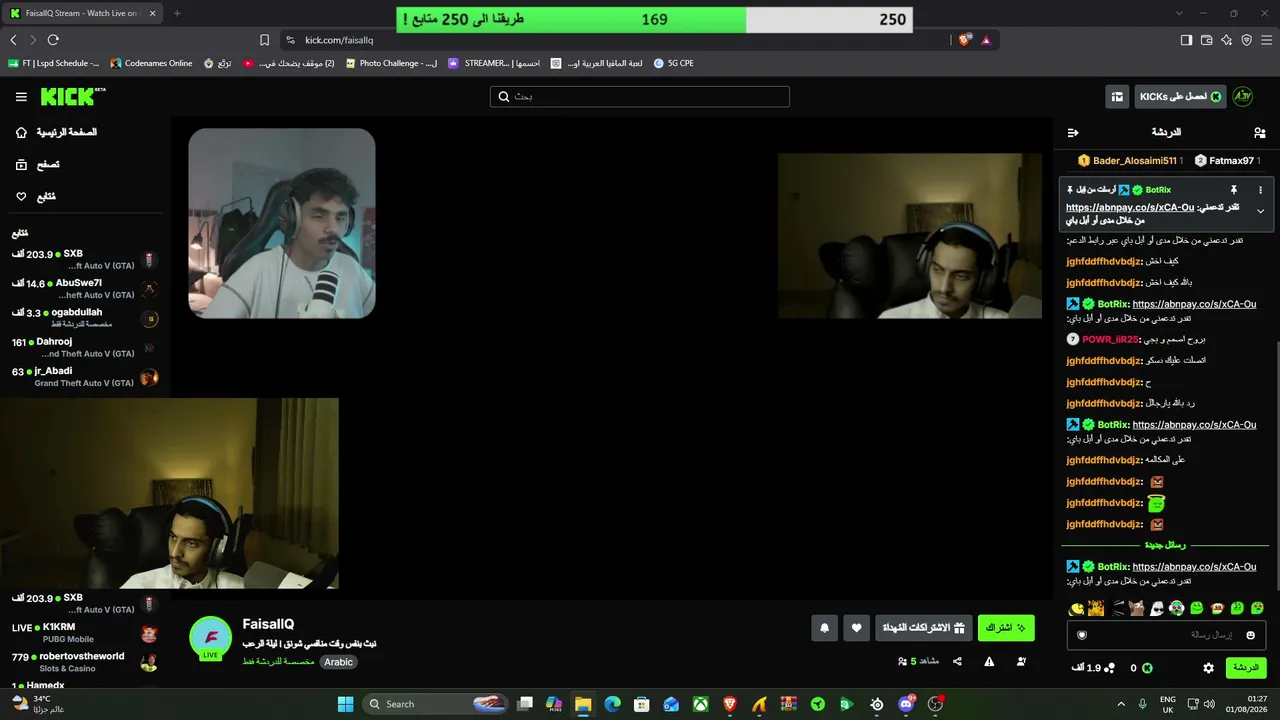Click the Kick search box
1280x720 pixels.
coord(640,96)
